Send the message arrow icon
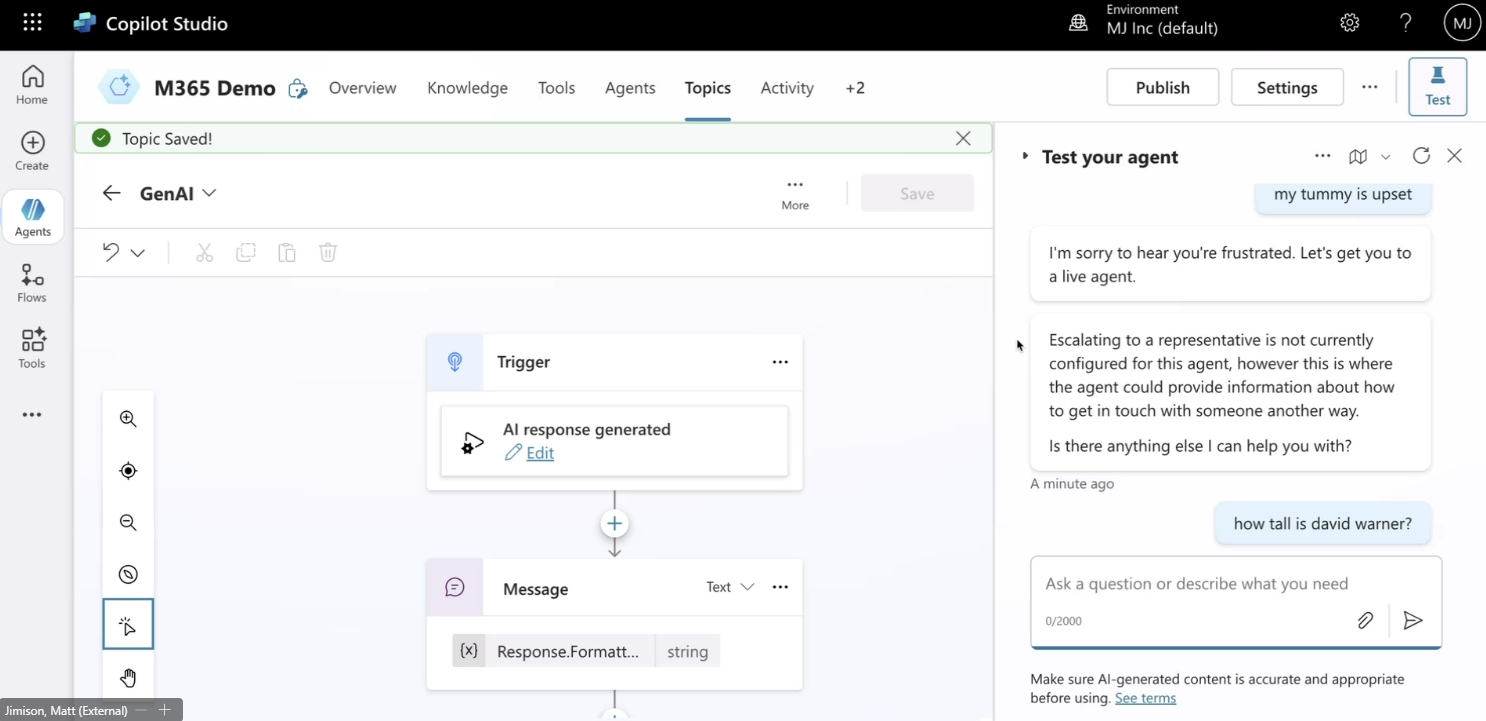1486x721 pixels. coord(1413,621)
